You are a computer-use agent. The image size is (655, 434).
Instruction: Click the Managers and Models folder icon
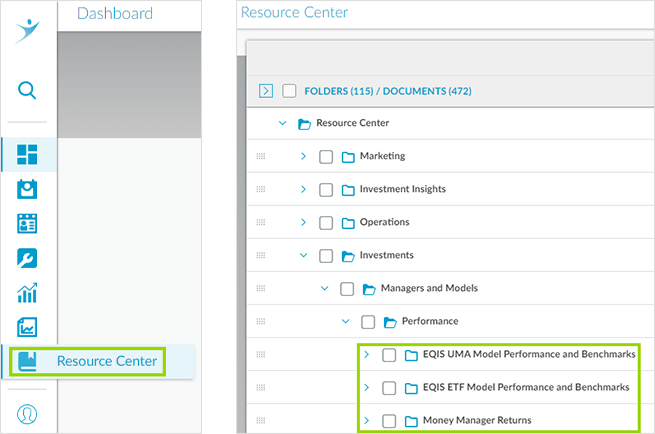(369, 289)
